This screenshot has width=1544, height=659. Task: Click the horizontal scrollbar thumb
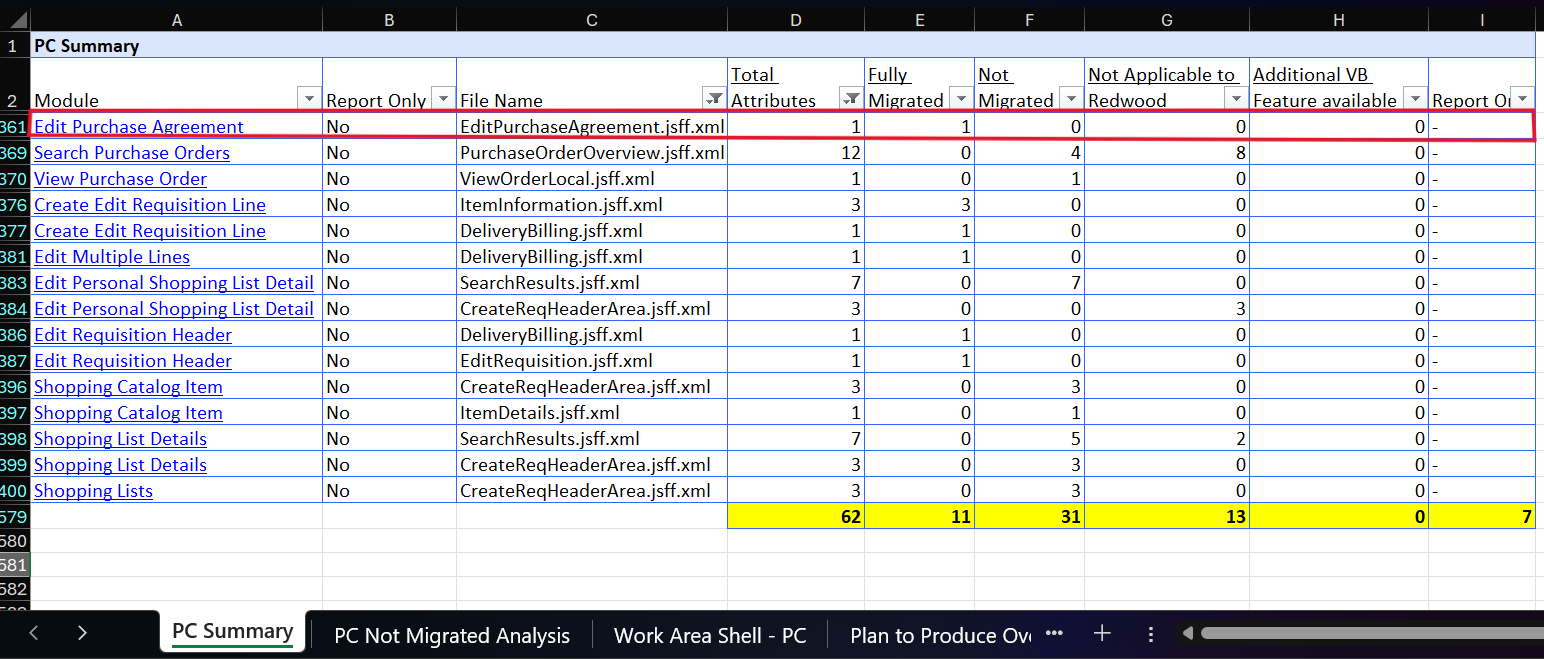click(x=1372, y=633)
